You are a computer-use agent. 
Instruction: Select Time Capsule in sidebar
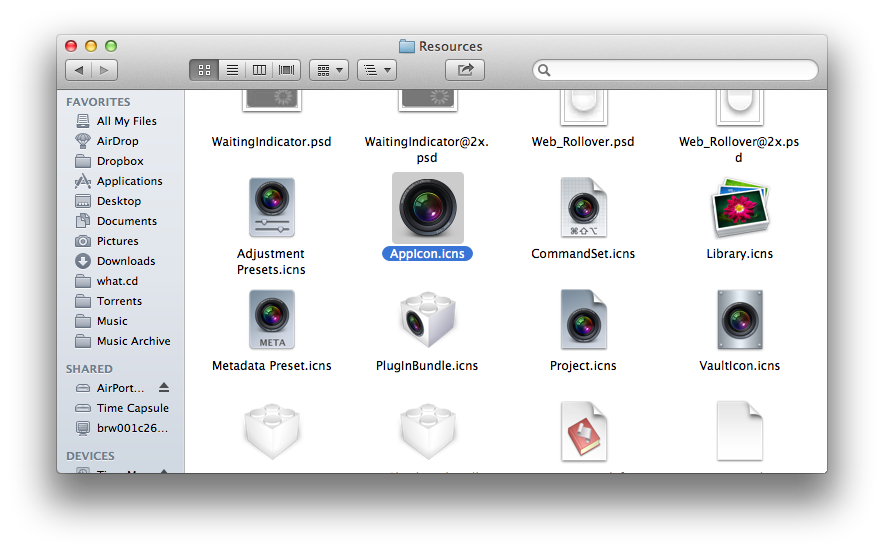click(132, 408)
